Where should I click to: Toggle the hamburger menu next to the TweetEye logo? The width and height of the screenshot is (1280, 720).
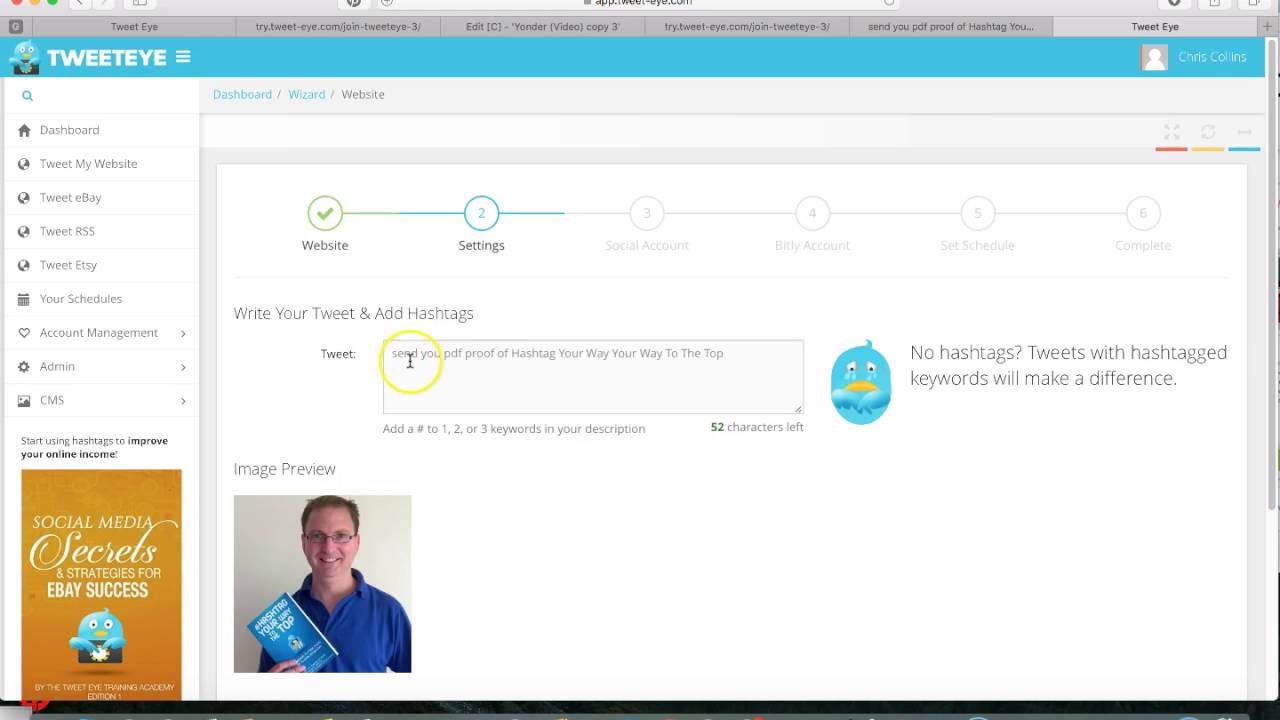(183, 57)
